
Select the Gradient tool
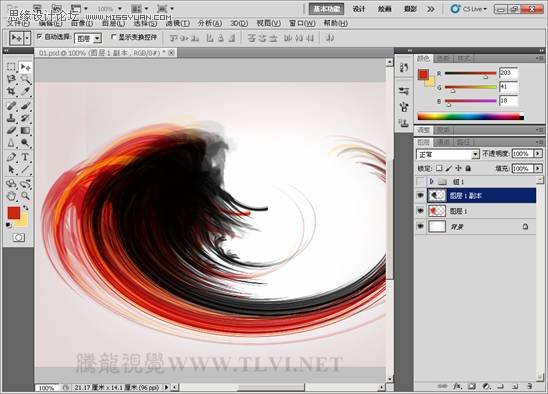pos(25,130)
